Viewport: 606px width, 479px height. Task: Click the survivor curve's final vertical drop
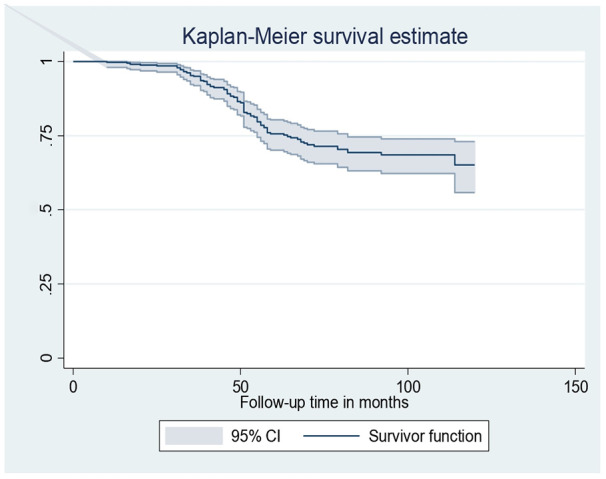(455, 160)
